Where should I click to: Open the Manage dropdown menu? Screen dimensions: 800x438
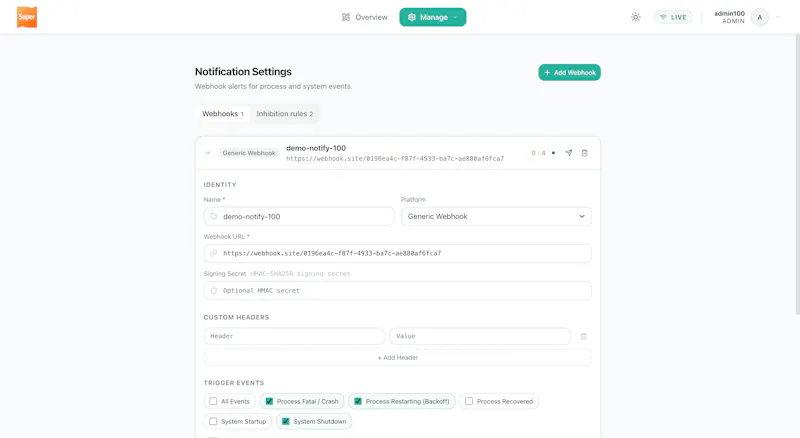point(433,17)
